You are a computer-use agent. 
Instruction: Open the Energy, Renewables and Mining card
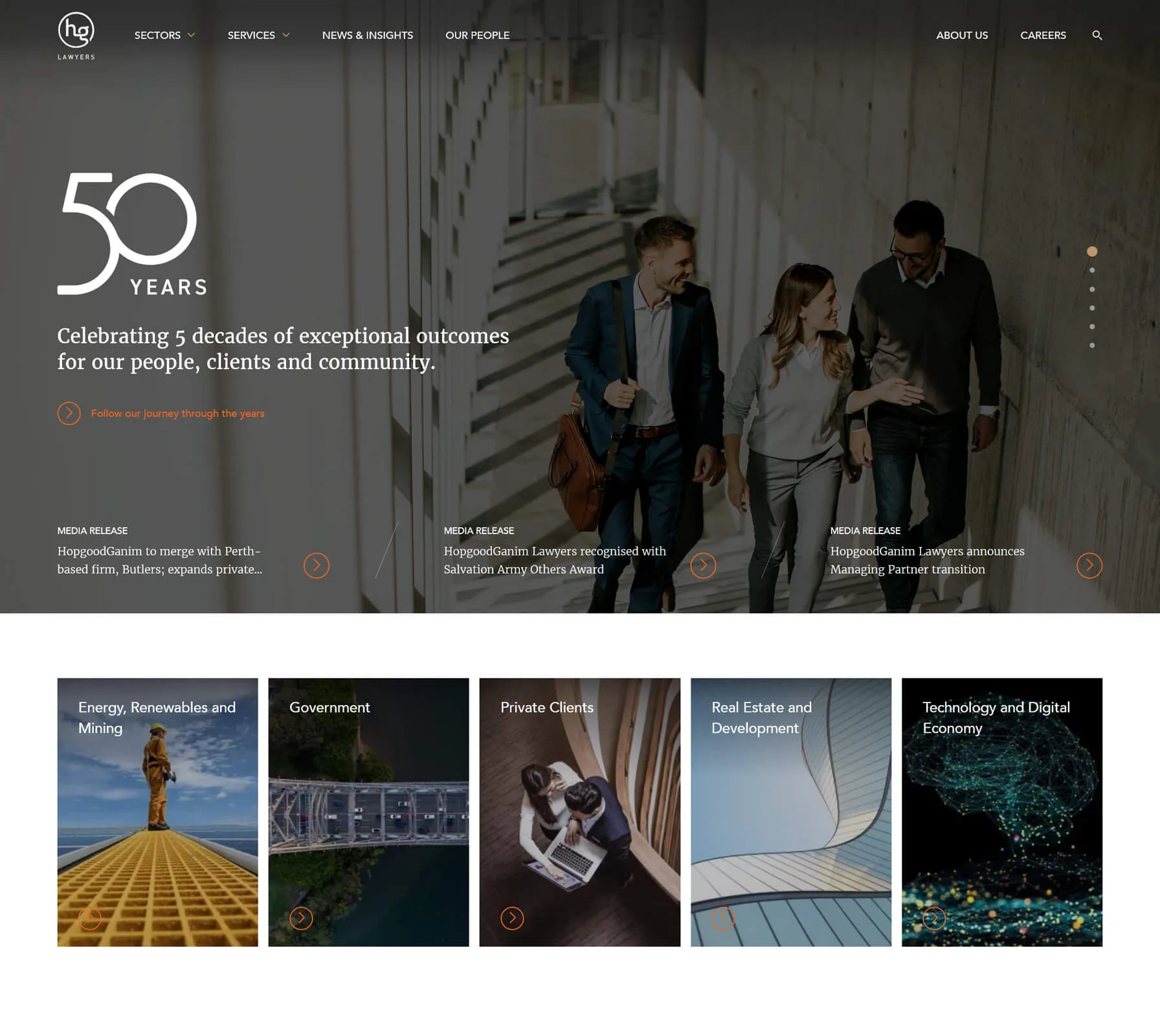[157, 812]
